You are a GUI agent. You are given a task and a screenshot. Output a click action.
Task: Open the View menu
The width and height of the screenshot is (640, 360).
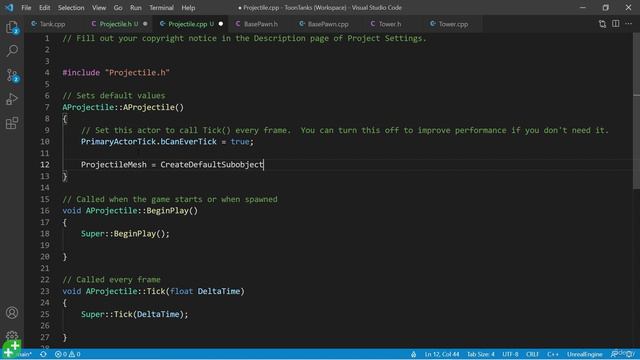coord(99,8)
